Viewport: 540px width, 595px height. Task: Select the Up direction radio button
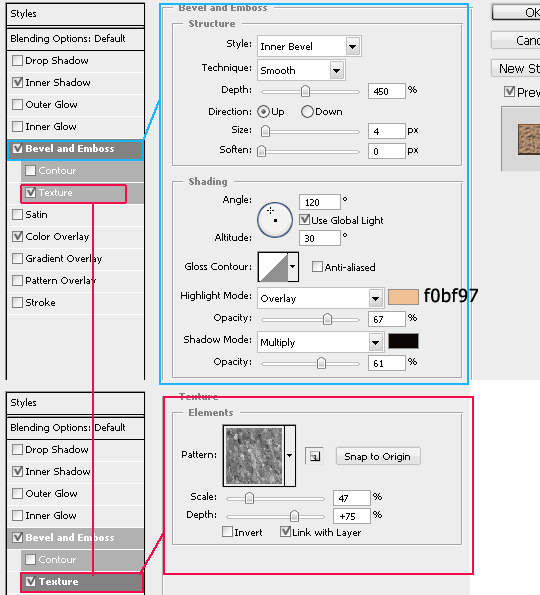click(263, 112)
